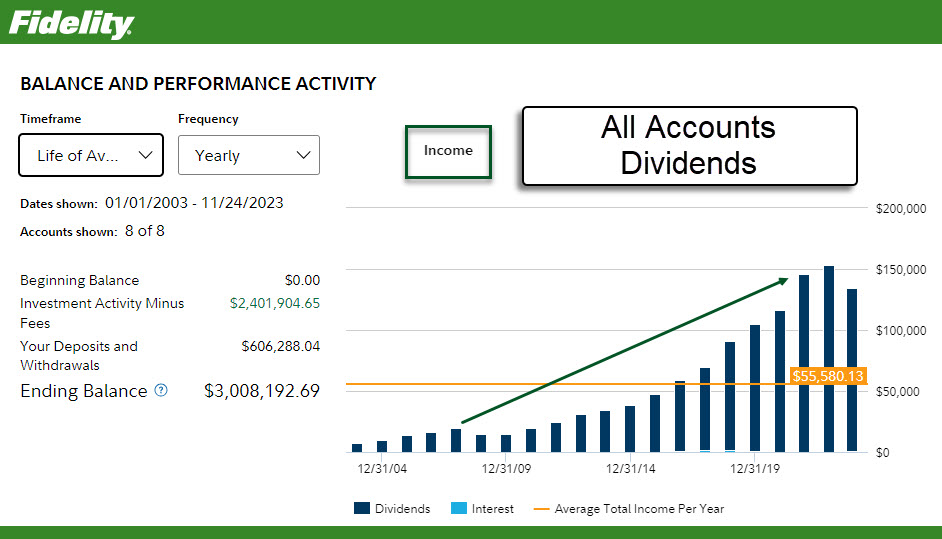Click the 12/31/19 axis label
Image resolution: width=942 pixels, height=539 pixels.
(x=755, y=467)
